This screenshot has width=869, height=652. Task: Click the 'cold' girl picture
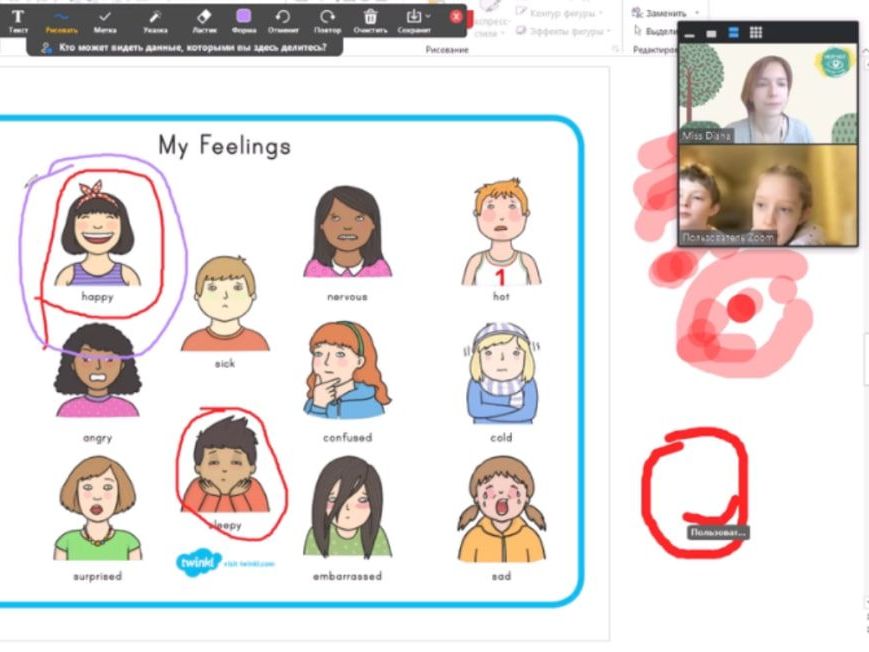tap(502, 374)
